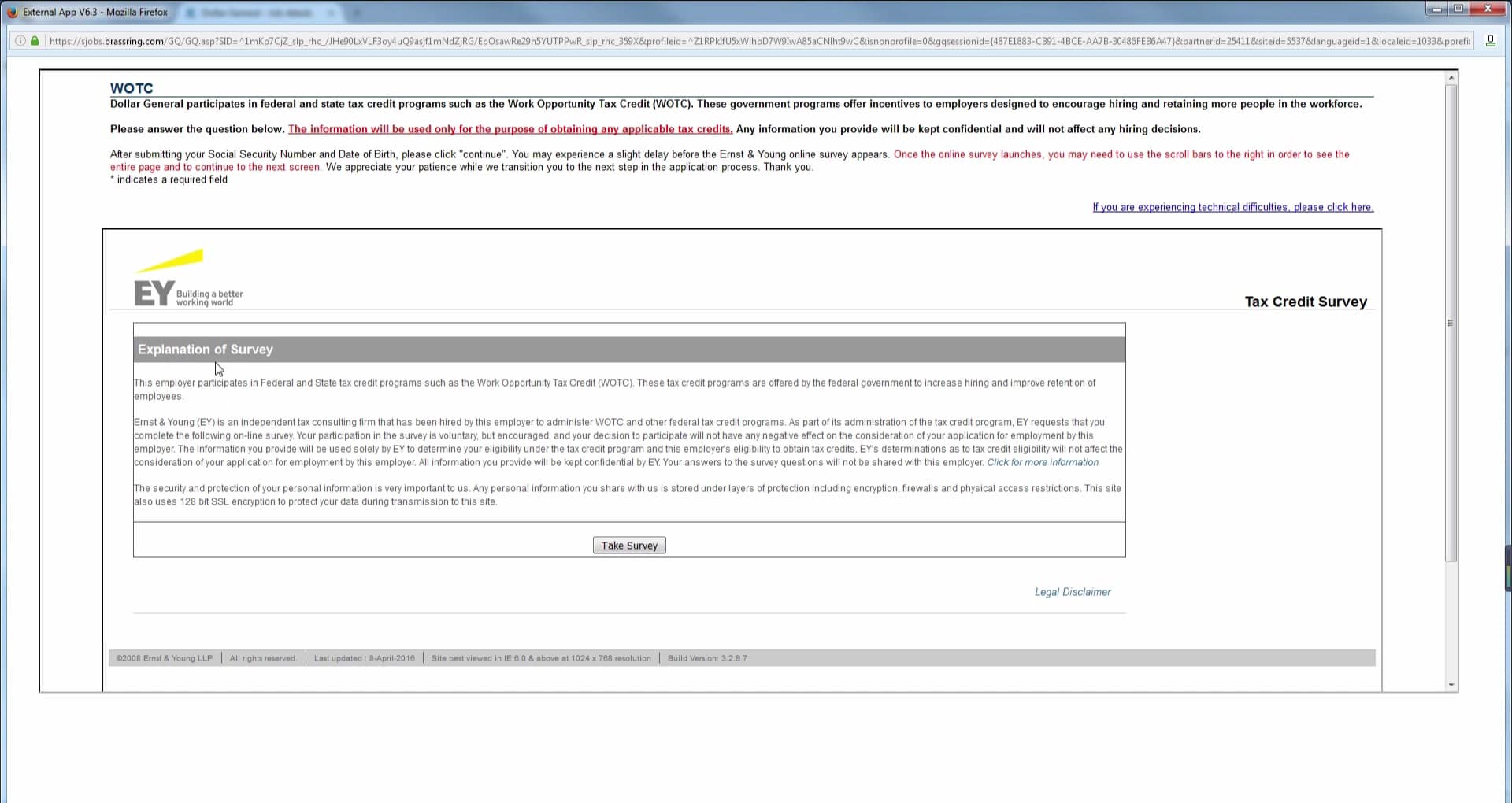
Task: Open the Legal Disclaimer link
Action: 1072,591
